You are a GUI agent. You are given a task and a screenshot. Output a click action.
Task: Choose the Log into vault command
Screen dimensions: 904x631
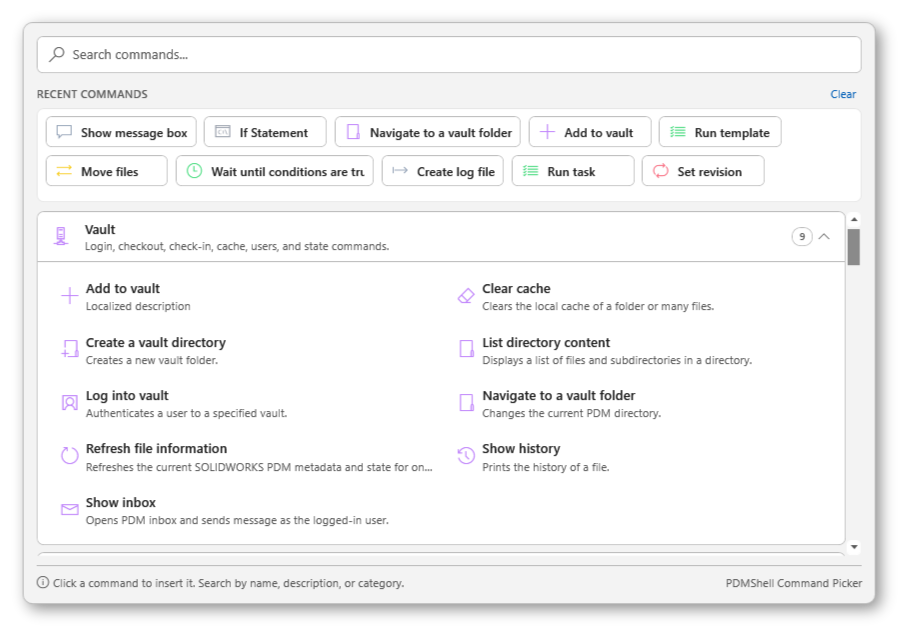127,396
